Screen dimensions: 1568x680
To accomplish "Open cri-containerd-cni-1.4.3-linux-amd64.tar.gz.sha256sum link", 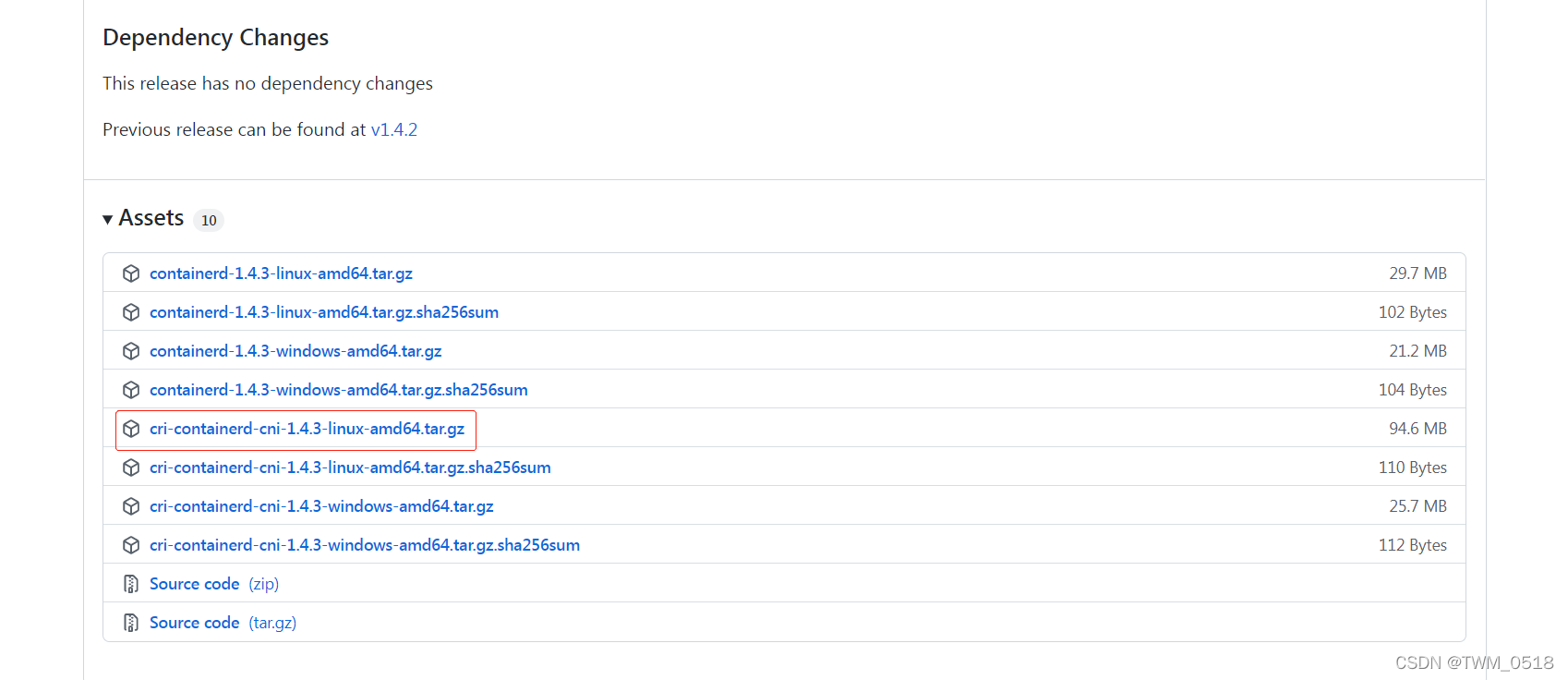I will tap(350, 467).
